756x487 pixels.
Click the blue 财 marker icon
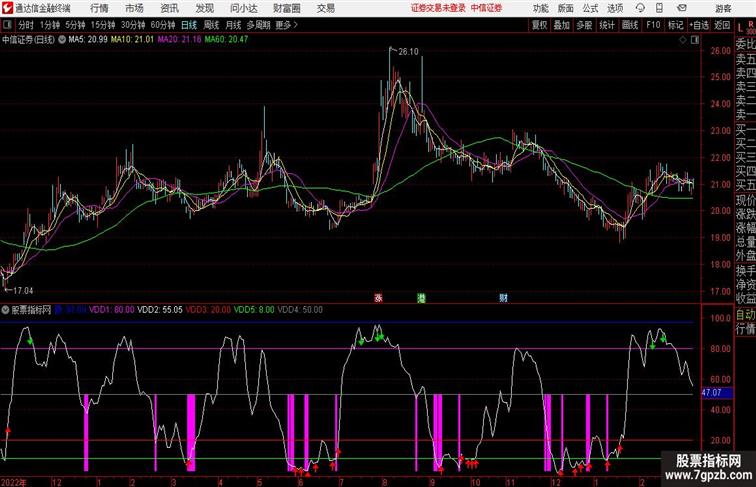point(503,298)
